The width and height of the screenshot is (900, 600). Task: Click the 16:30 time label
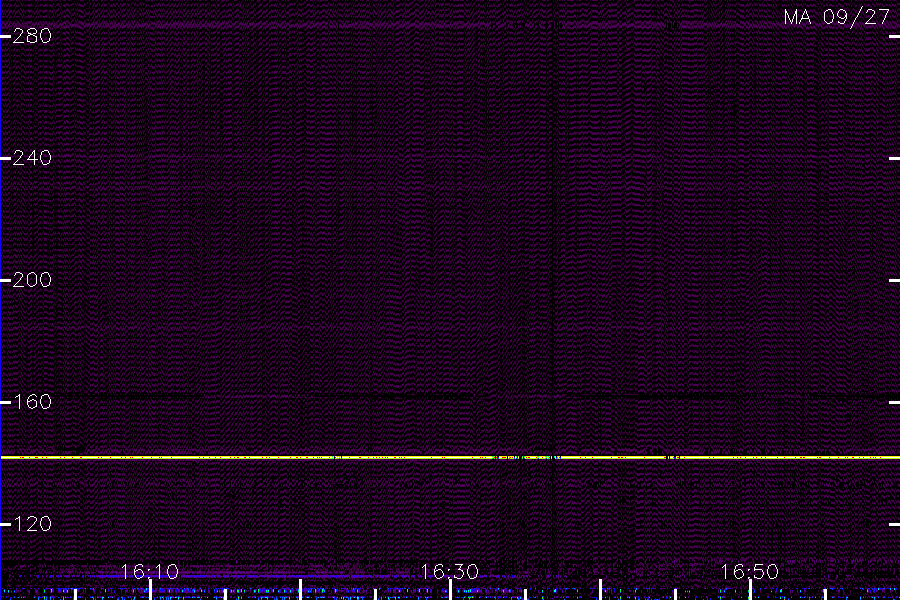449,572
